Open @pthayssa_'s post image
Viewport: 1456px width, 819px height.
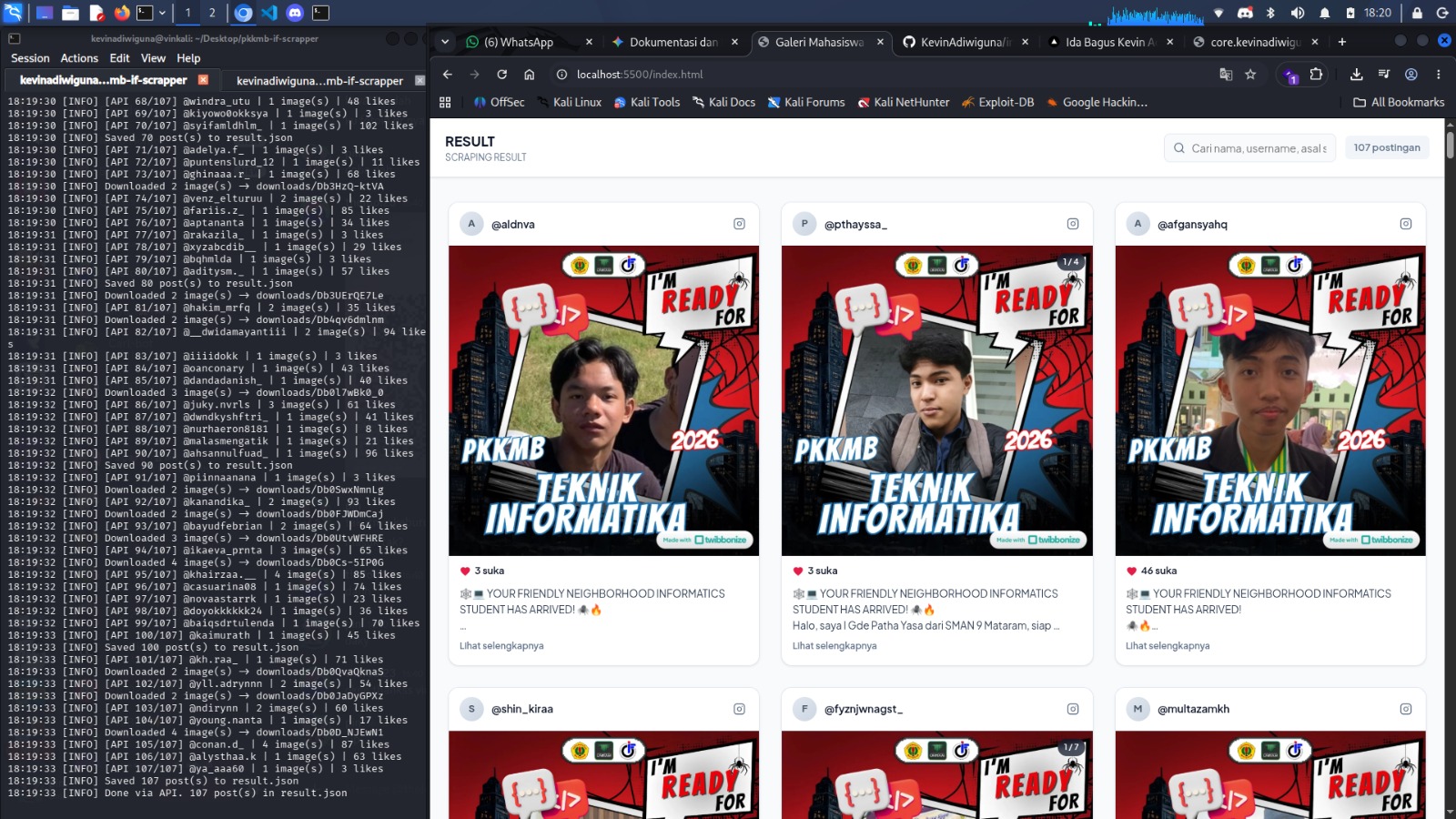coord(937,401)
